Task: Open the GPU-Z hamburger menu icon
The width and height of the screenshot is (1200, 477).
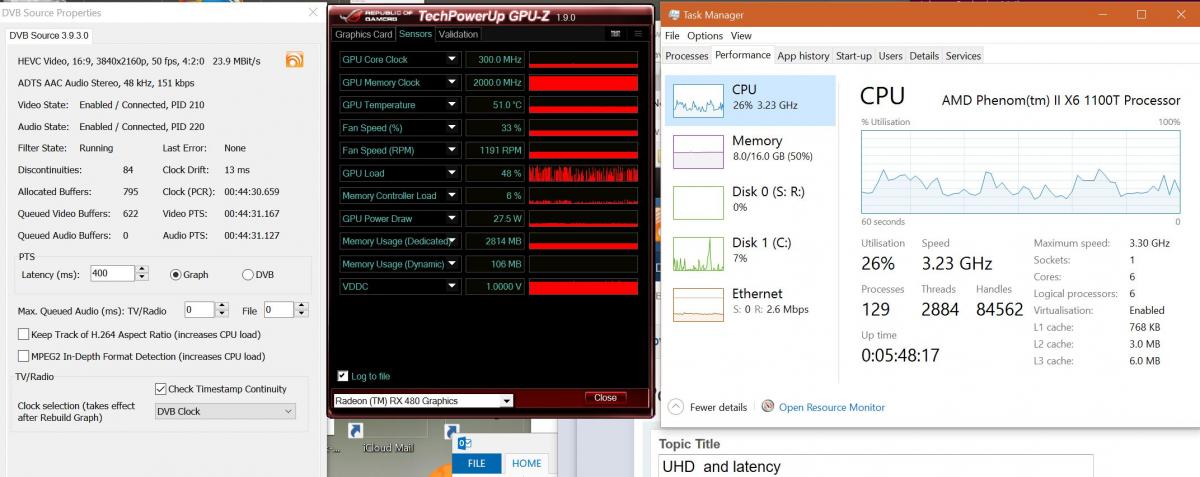Action: point(638,34)
